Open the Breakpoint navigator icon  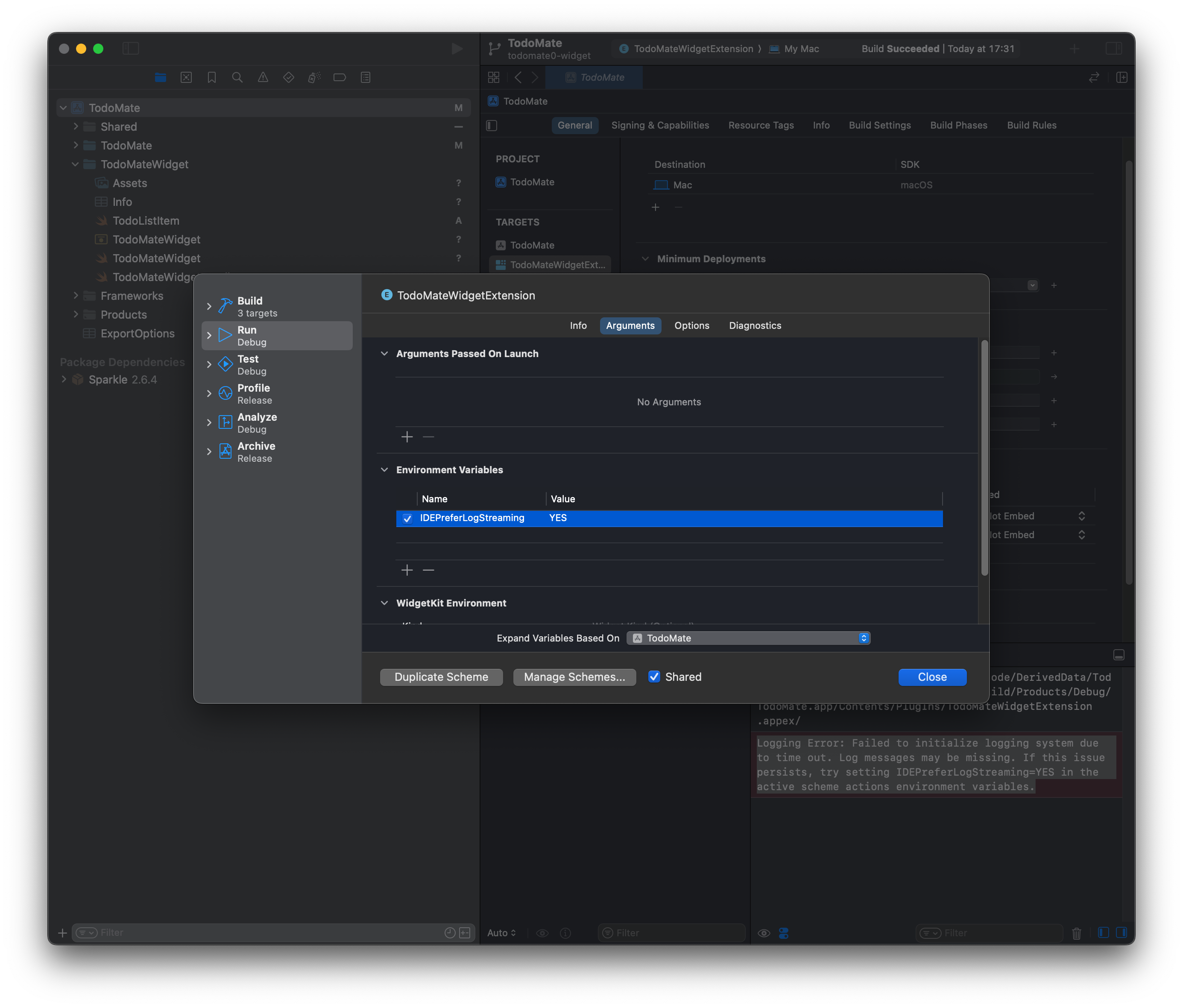(340, 77)
